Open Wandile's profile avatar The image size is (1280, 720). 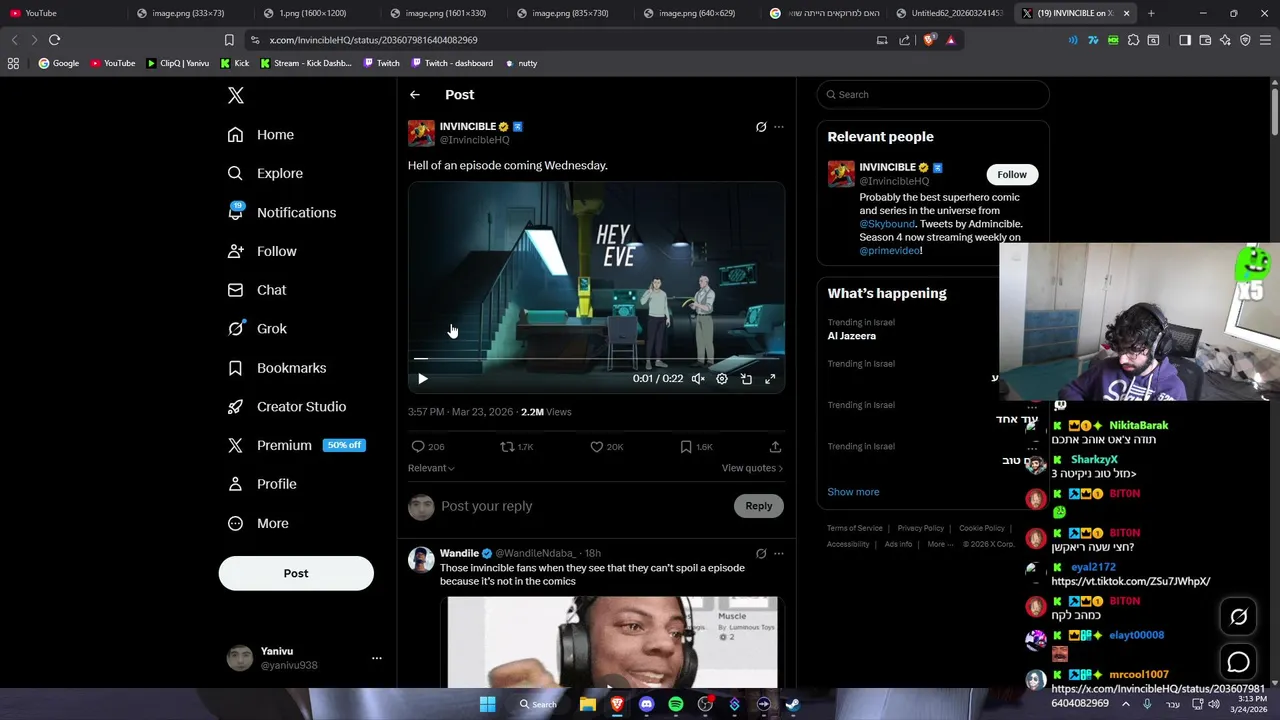tap(421, 560)
